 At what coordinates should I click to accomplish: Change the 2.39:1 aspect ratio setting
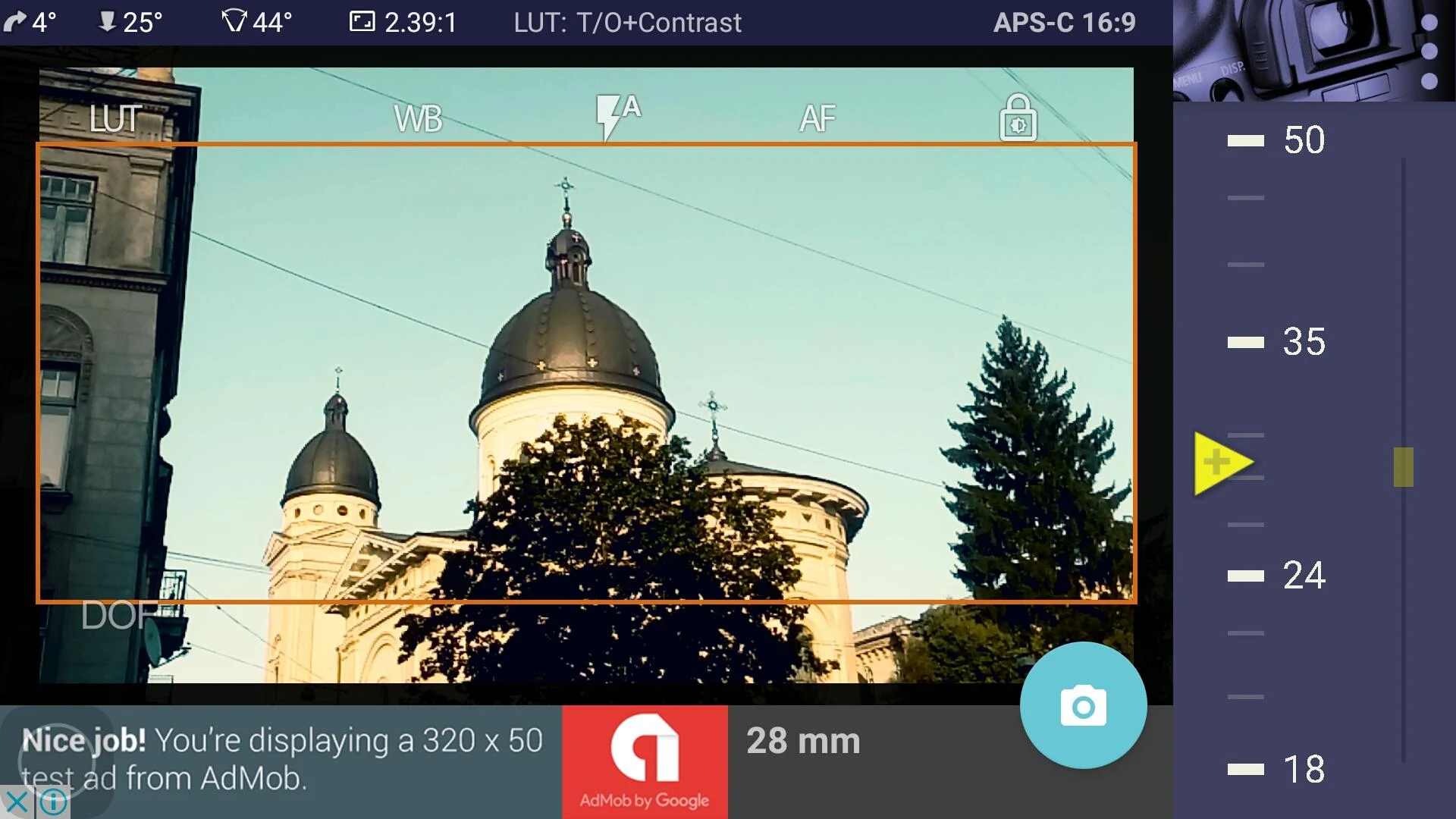(x=403, y=22)
